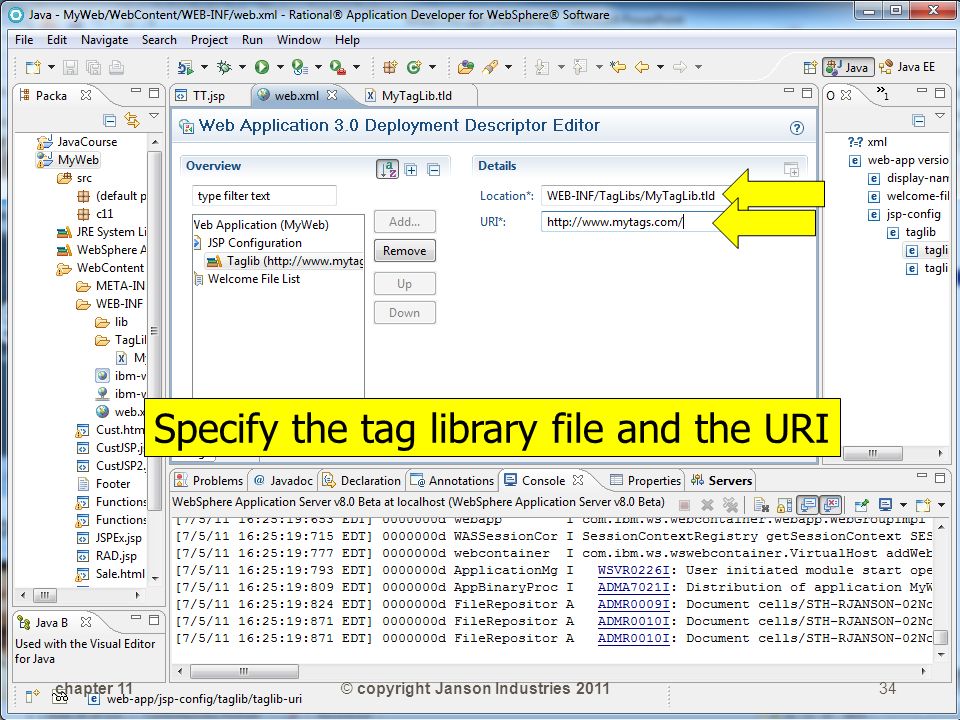Click the Open Perspective icon

coord(810,67)
